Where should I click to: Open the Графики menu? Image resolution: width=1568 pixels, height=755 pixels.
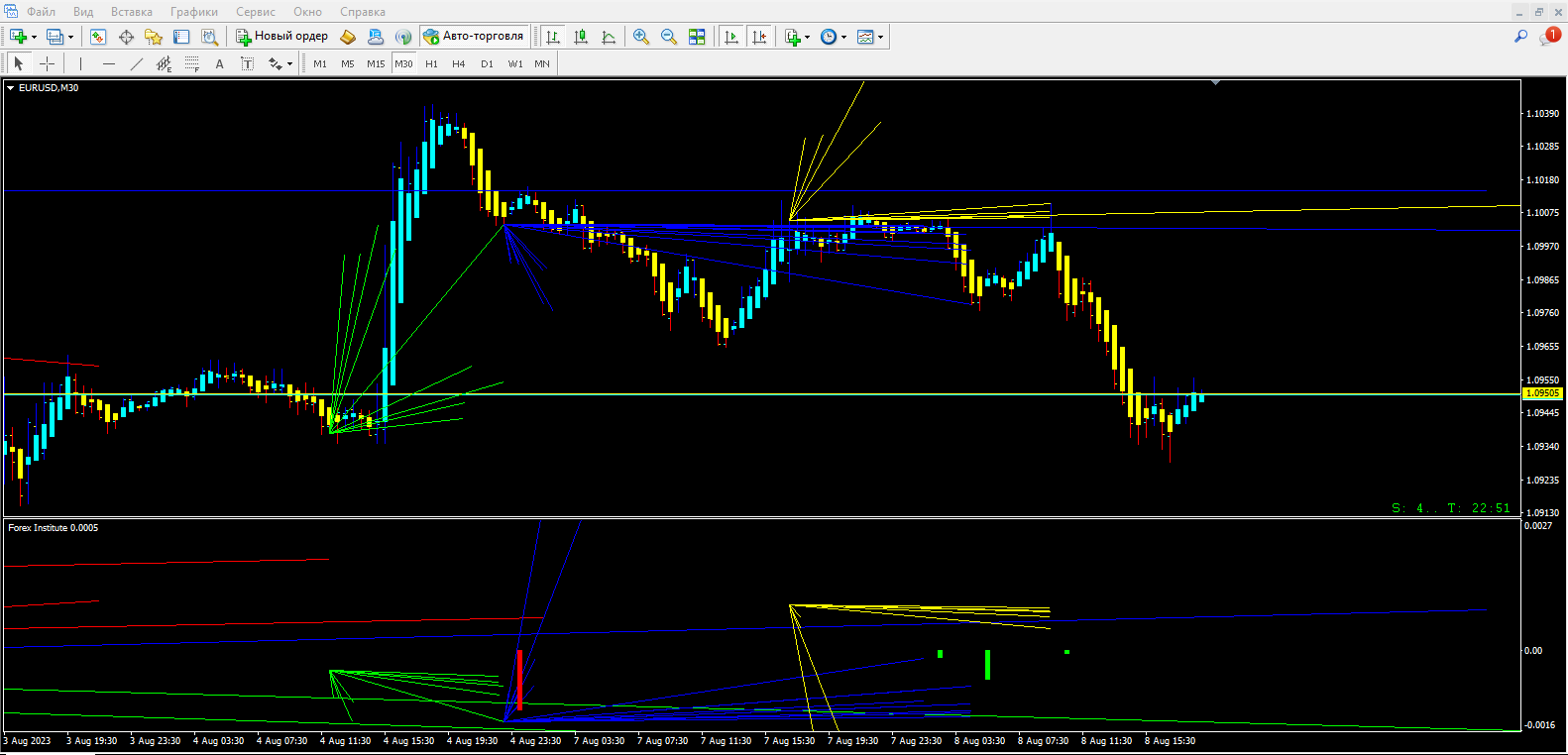pos(193,12)
